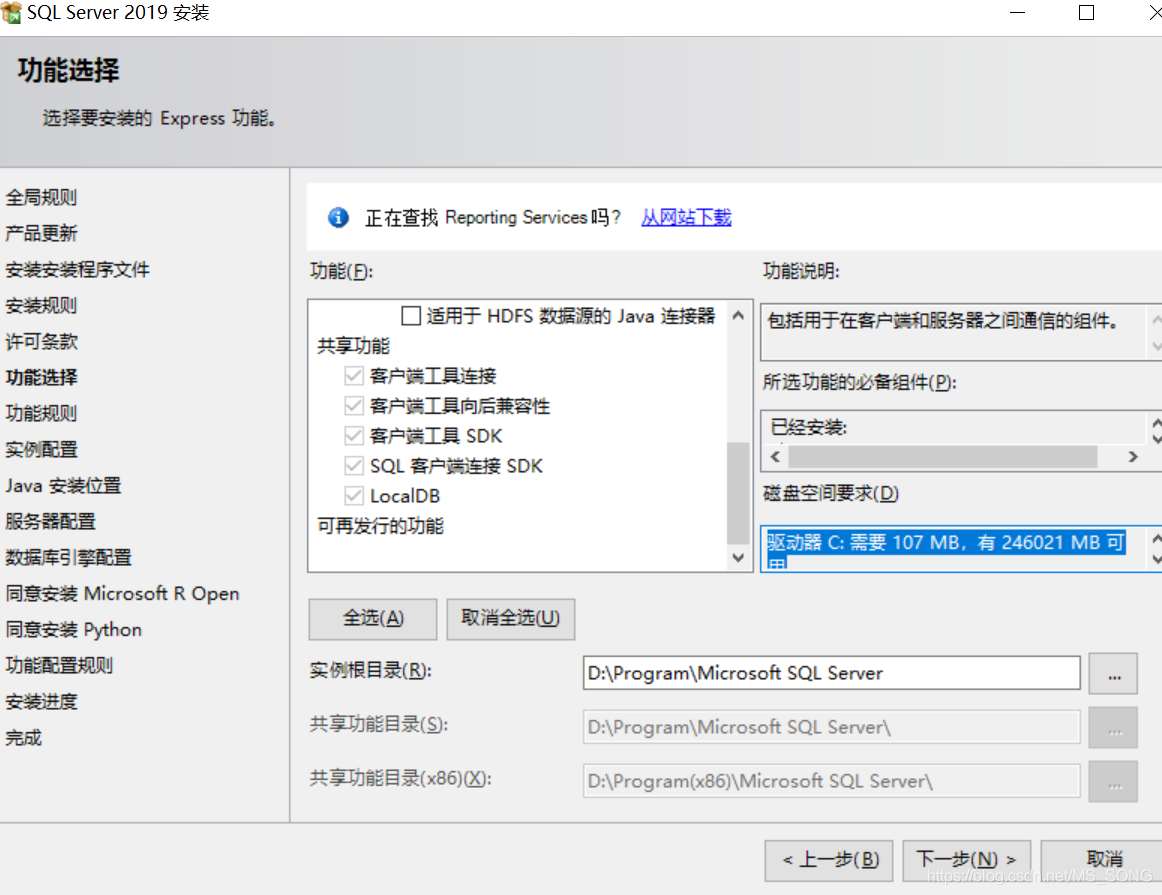Click feature list scrollbar up arrow

[x=738, y=316]
